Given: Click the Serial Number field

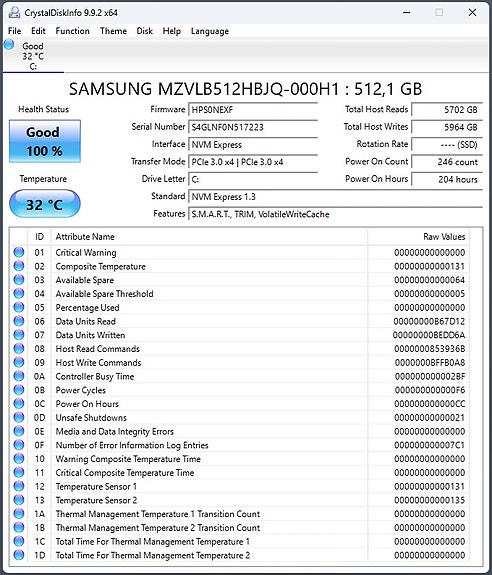Looking at the screenshot, I should pos(253,127).
